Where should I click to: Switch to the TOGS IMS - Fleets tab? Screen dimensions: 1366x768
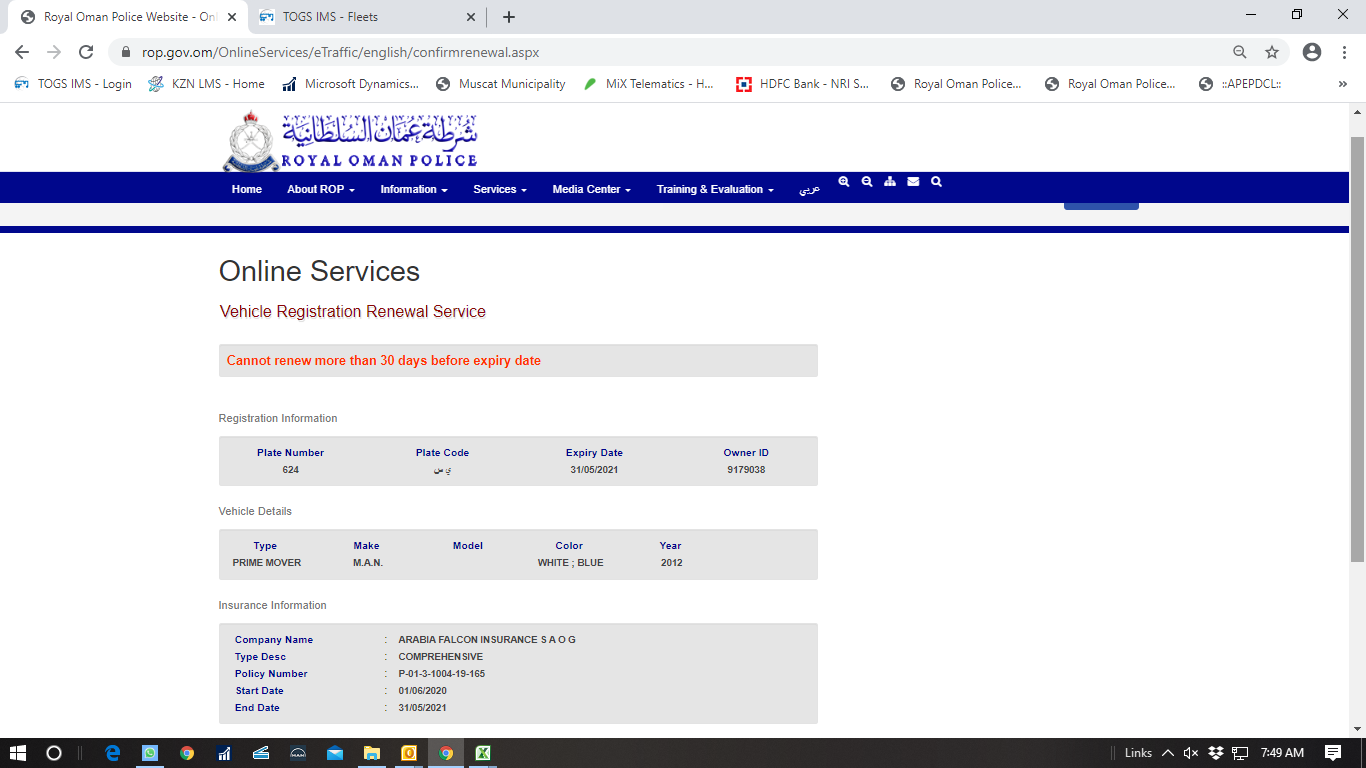360,17
